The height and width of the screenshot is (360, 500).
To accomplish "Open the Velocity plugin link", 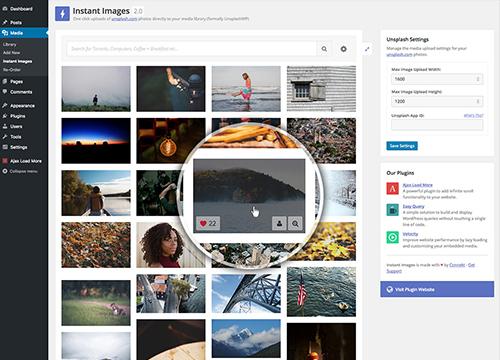I will tap(410, 234).
